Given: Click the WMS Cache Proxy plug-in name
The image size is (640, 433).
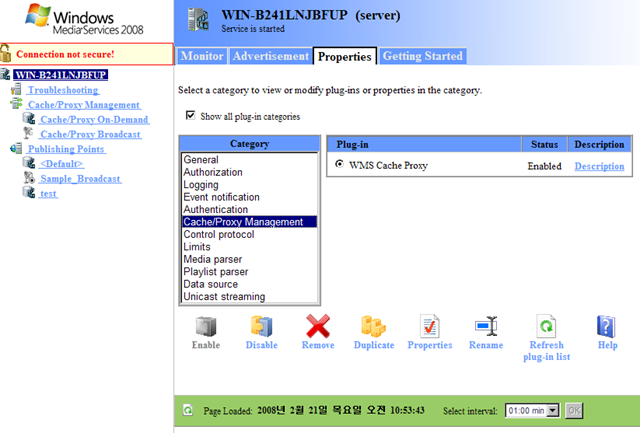Looking at the screenshot, I should click(388, 165).
